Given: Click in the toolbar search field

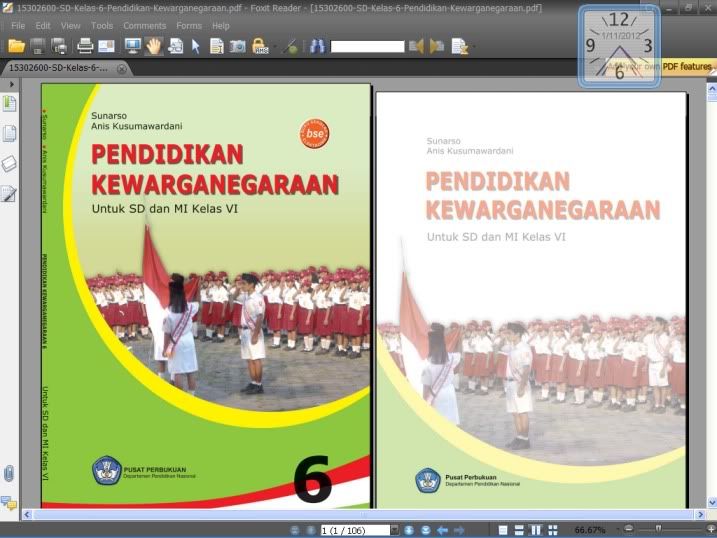Looking at the screenshot, I should tap(367, 46).
